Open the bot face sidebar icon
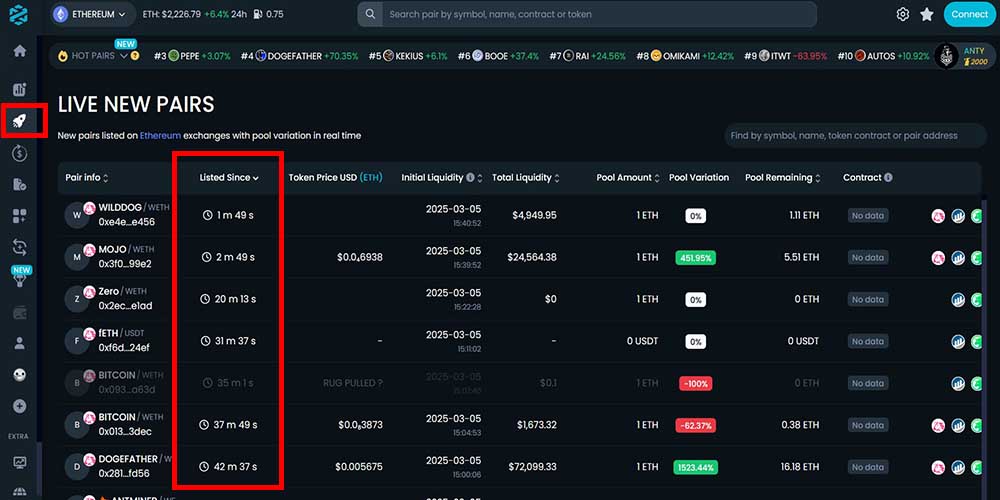1000x500 pixels. pos(20,374)
